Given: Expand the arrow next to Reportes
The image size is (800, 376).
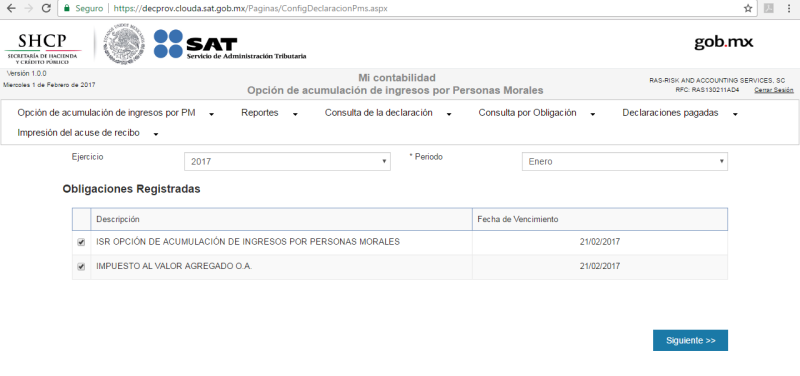Looking at the screenshot, I should (x=295, y=115).
